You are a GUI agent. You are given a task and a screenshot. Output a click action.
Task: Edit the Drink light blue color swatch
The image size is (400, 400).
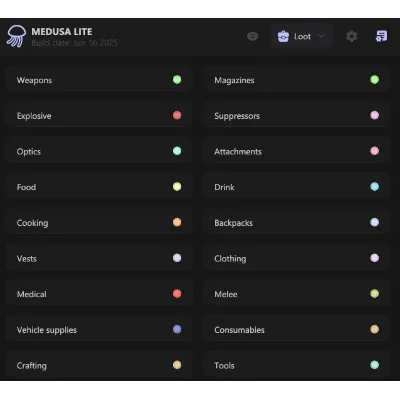[375, 187]
